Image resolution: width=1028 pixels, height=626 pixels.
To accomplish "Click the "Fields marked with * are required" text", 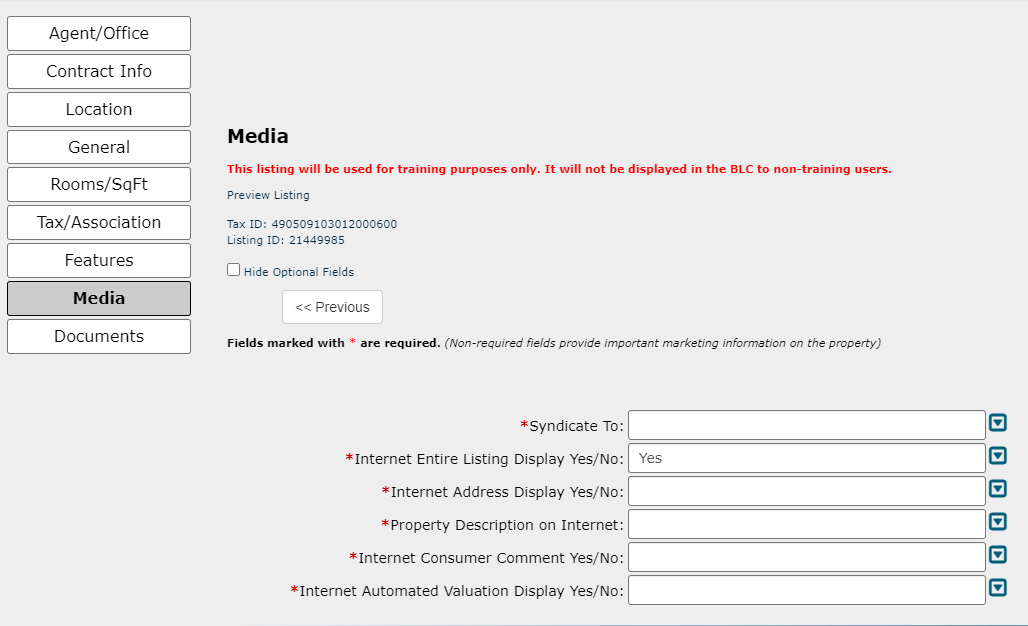I will point(334,343).
